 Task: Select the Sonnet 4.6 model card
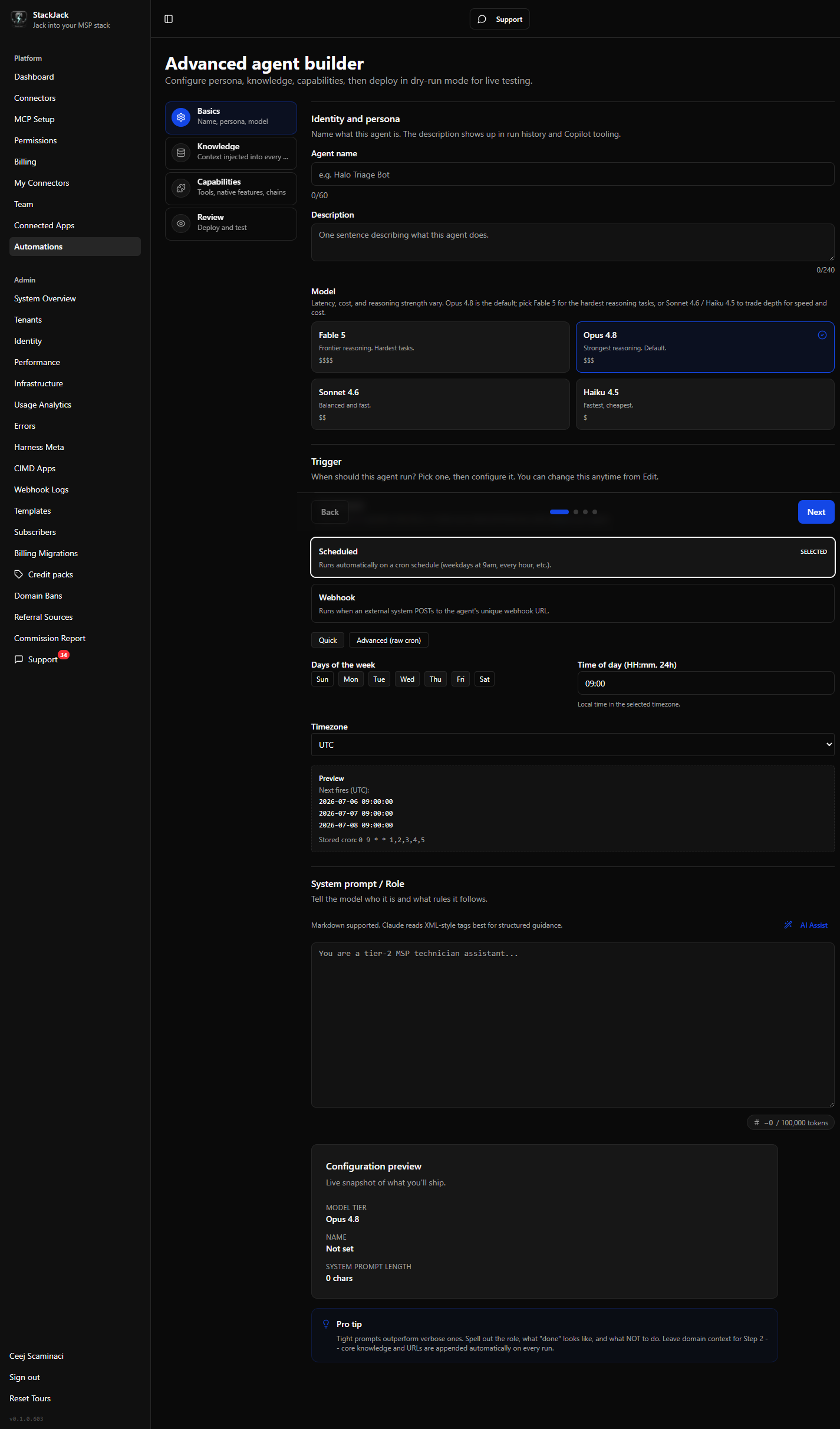(x=440, y=404)
